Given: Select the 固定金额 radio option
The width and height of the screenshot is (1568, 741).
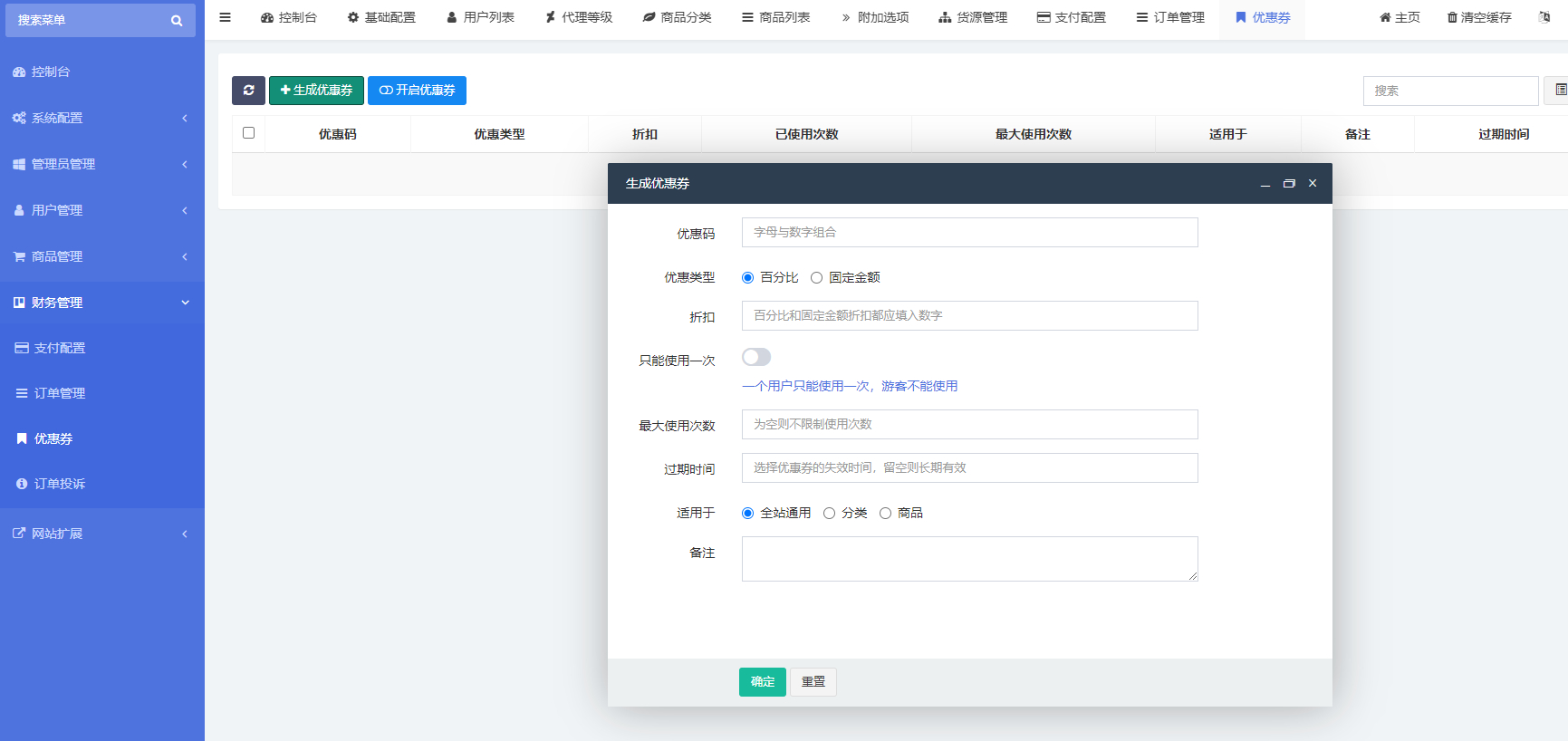Looking at the screenshot, I should 817,278.
